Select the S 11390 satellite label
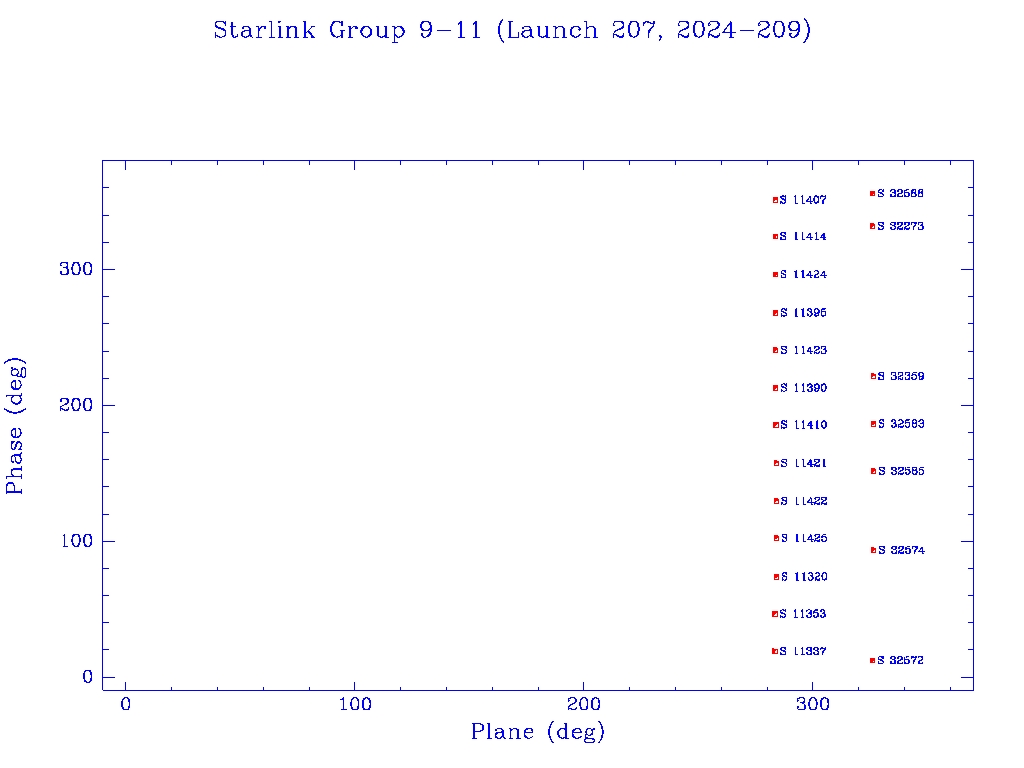Viewport: 1024px width, 768px height. point(803,388)
